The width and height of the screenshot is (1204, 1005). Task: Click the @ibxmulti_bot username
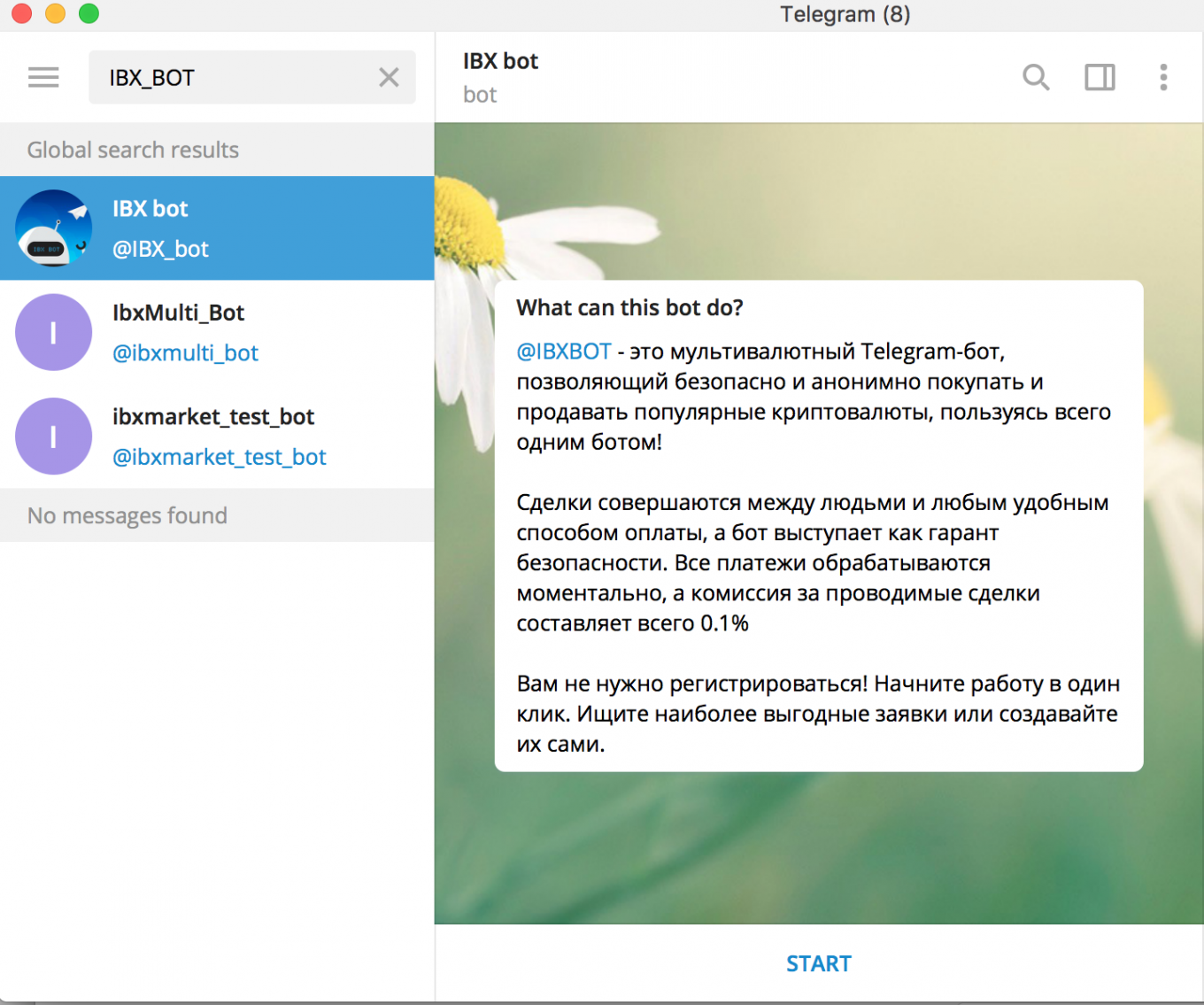coord(185,353)
